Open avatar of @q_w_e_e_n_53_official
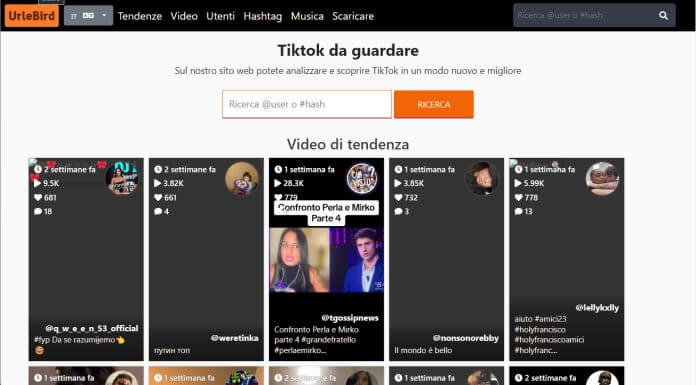Screen dimensions: 696x385 click(122, 178)
